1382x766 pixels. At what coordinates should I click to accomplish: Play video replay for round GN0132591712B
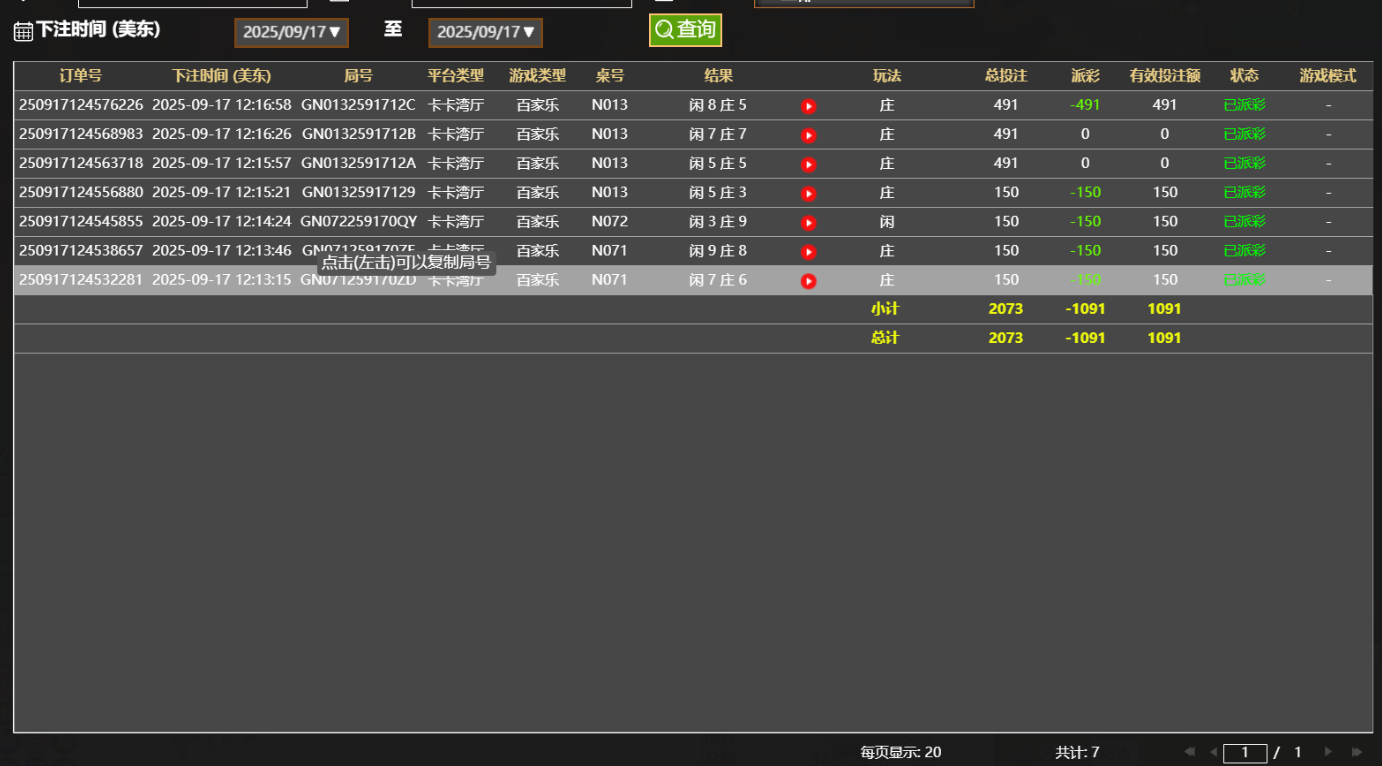pyautogui.click(x=809, y=135)
